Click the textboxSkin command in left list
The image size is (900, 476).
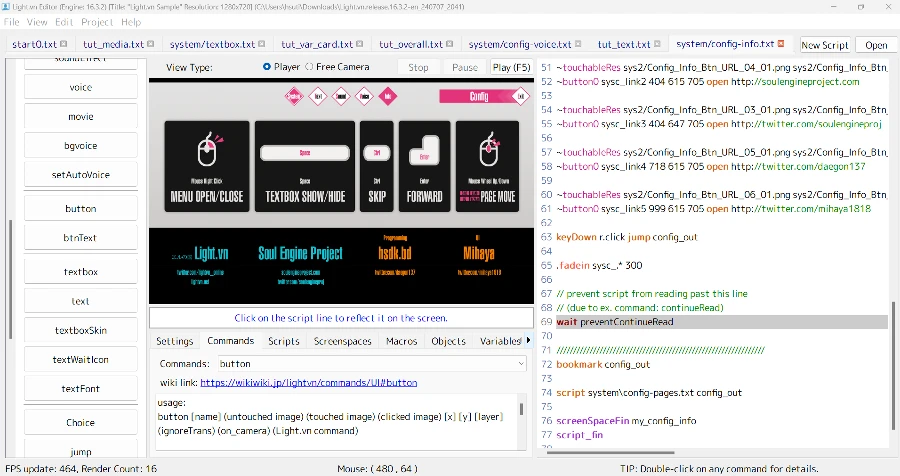pos(80,330)
